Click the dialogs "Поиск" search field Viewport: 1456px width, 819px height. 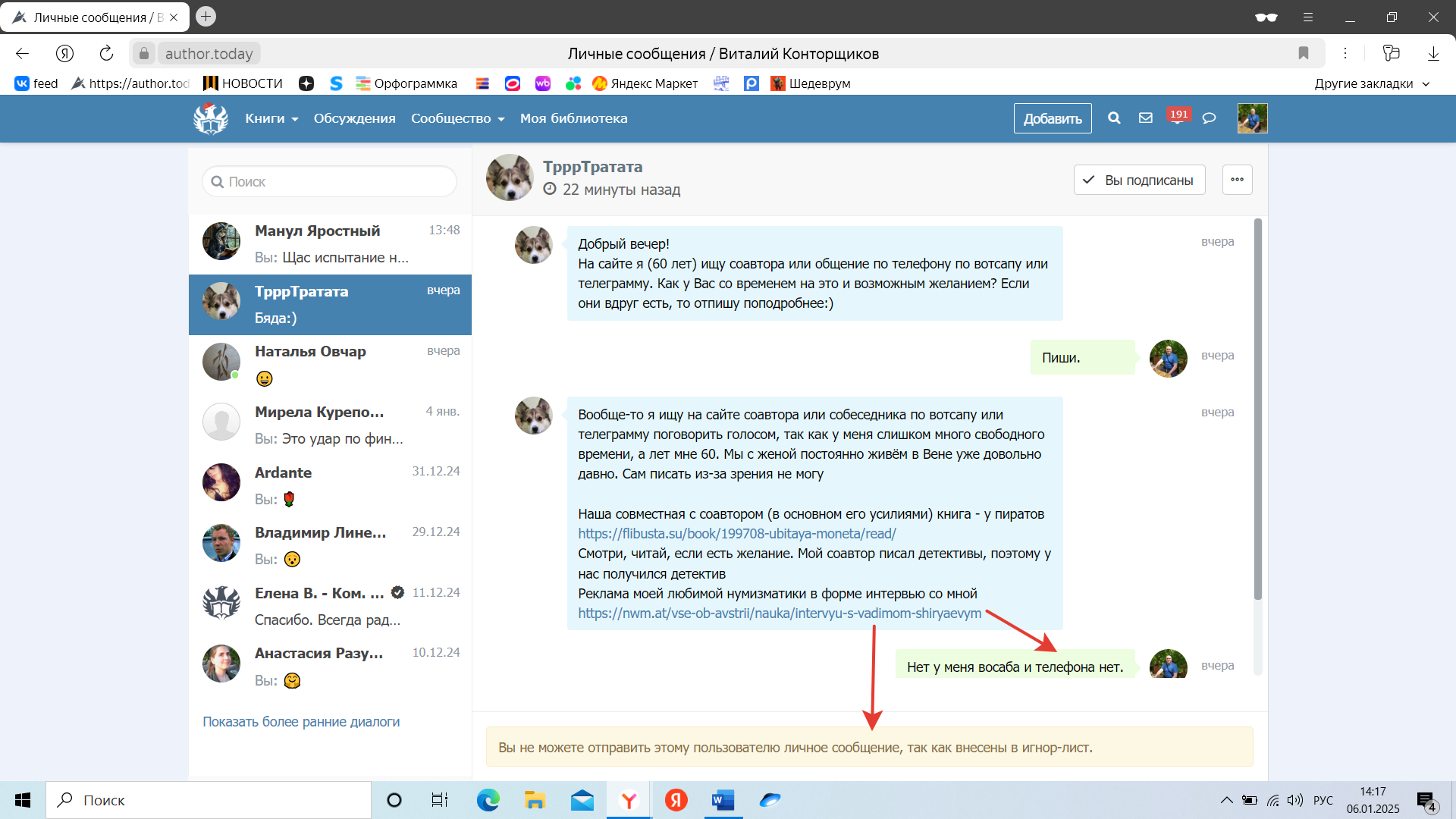point(330,182)
